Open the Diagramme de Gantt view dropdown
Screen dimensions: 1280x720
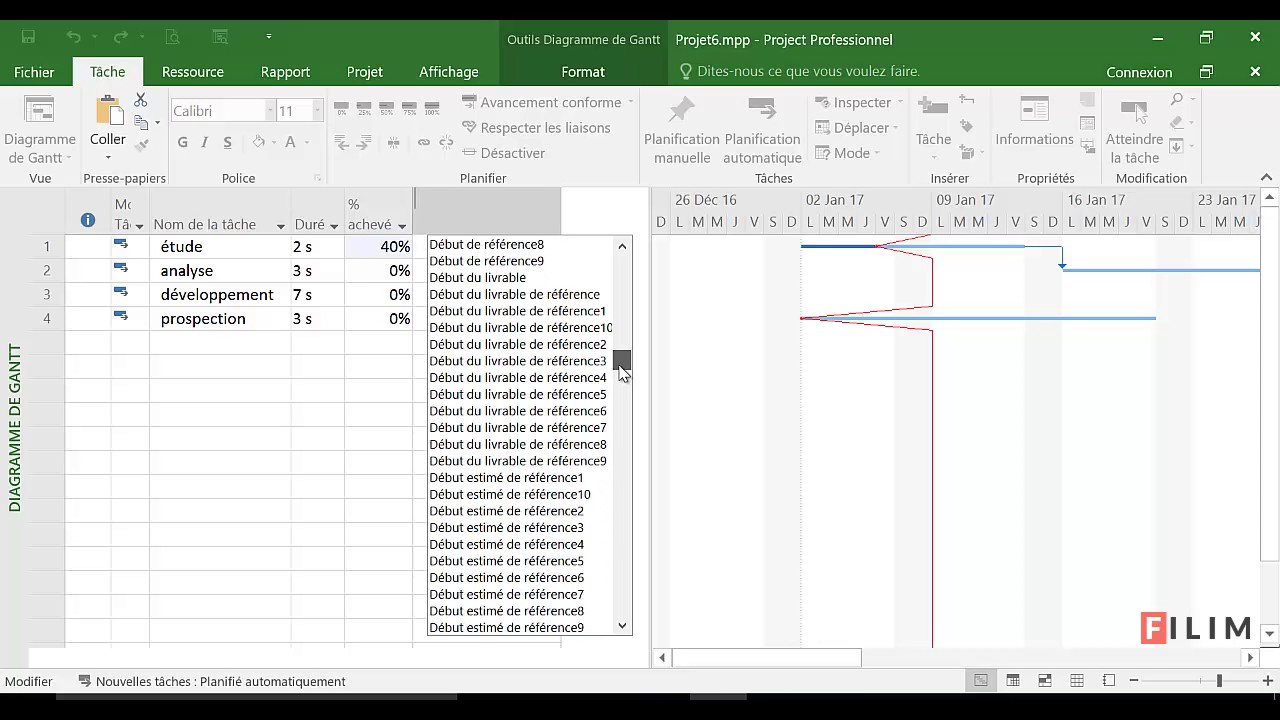point(40,130)
